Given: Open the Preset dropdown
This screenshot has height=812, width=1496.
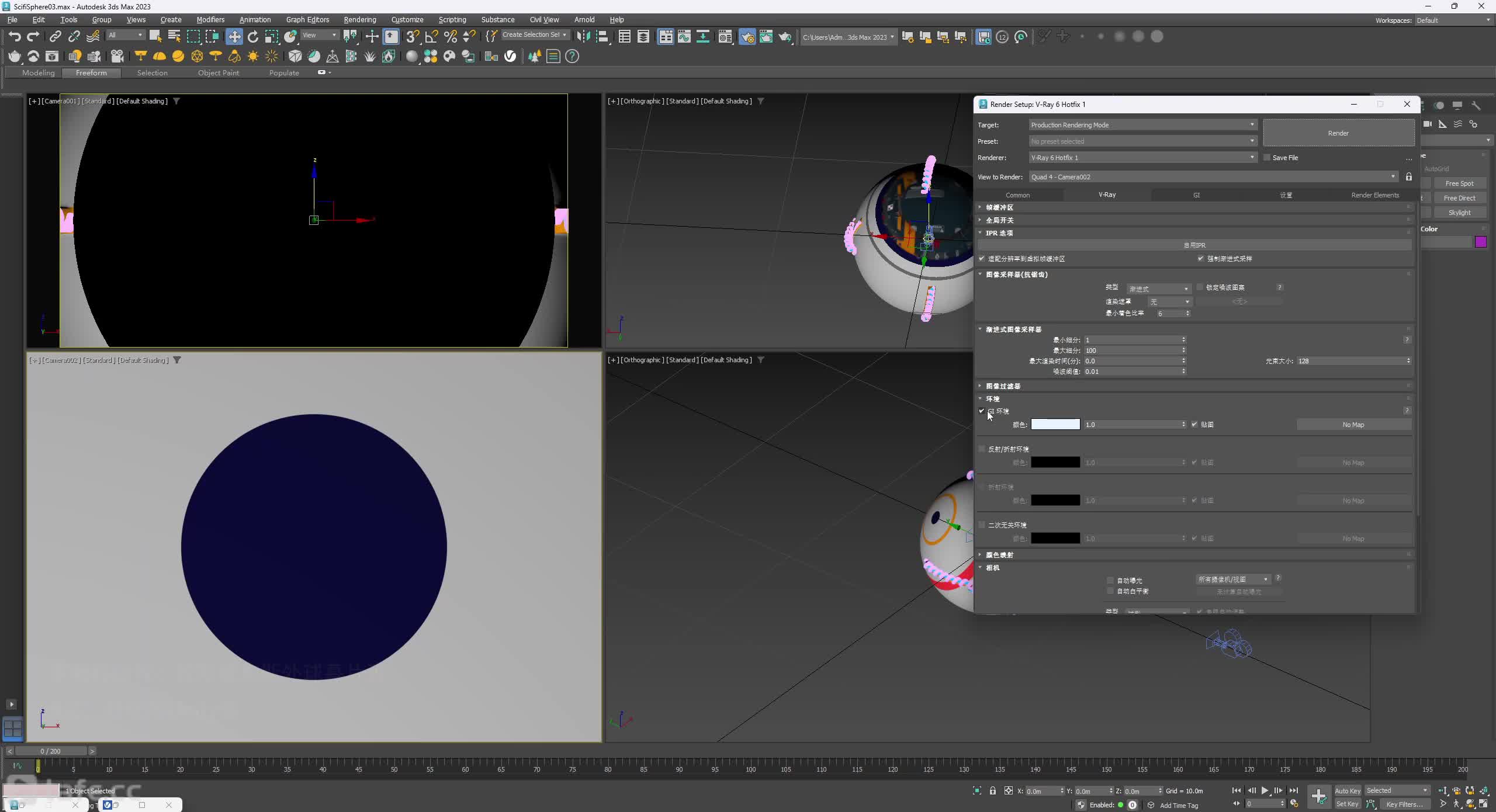Looking at the screenshot, I should pos(1142,141).
